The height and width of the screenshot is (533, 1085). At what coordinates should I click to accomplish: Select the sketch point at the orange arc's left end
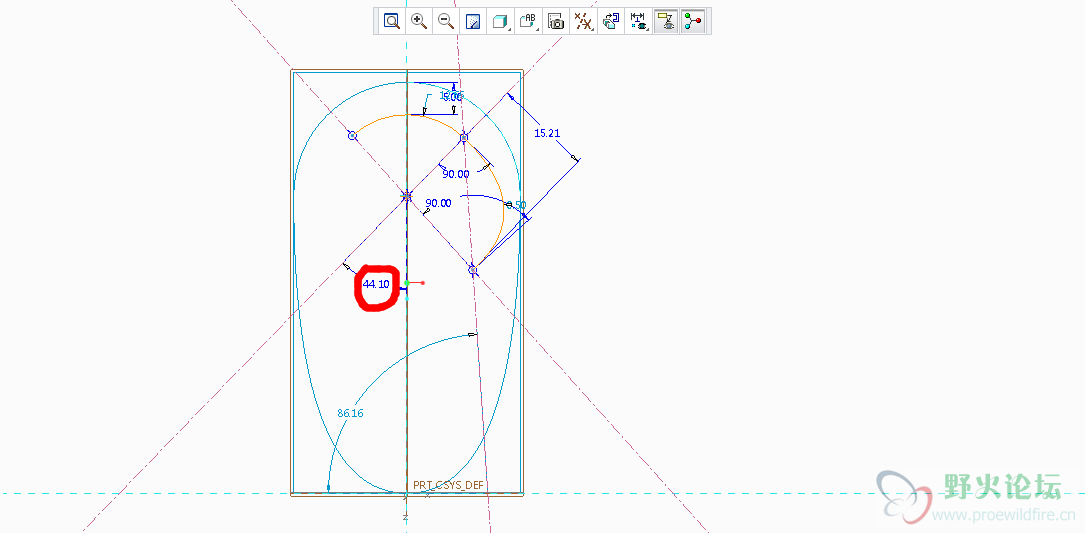click(x=352, y=136)
